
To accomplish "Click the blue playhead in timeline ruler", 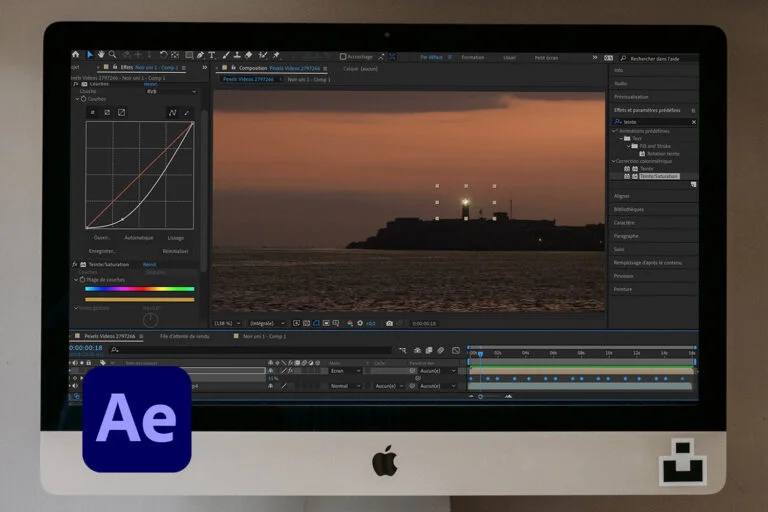I will [x=480, y=354].
